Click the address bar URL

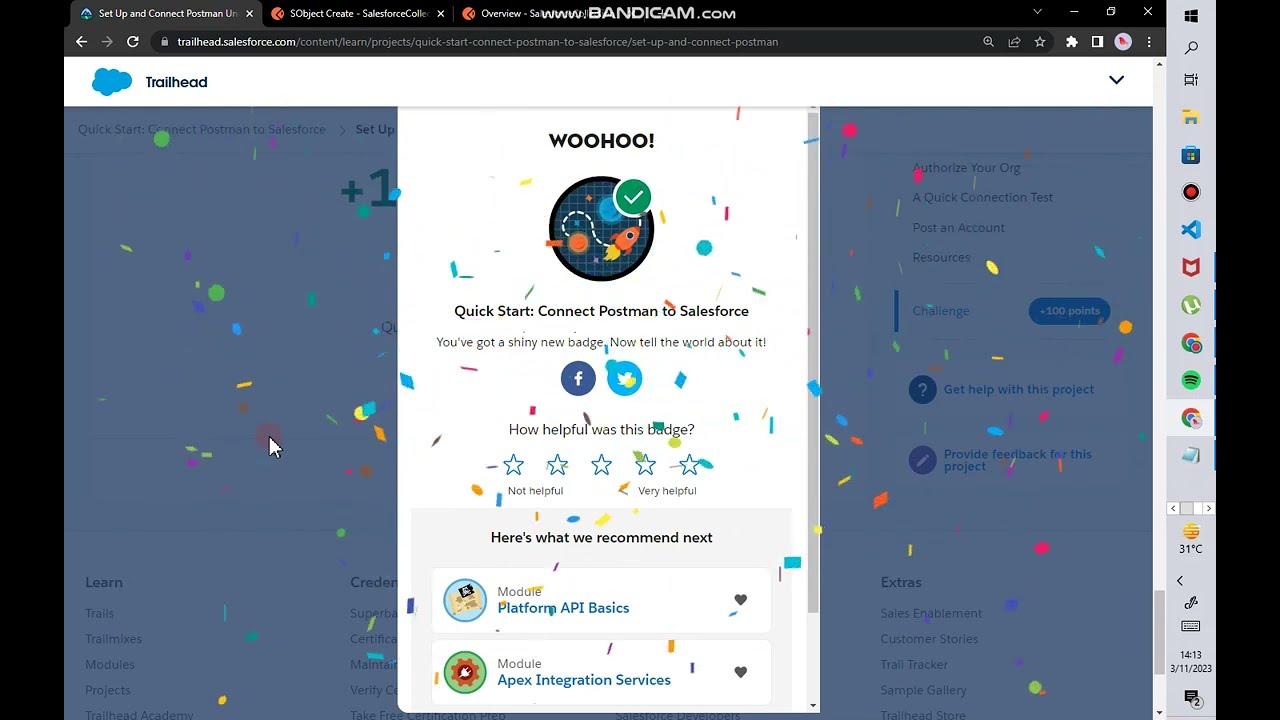click(x=477, y=42)
